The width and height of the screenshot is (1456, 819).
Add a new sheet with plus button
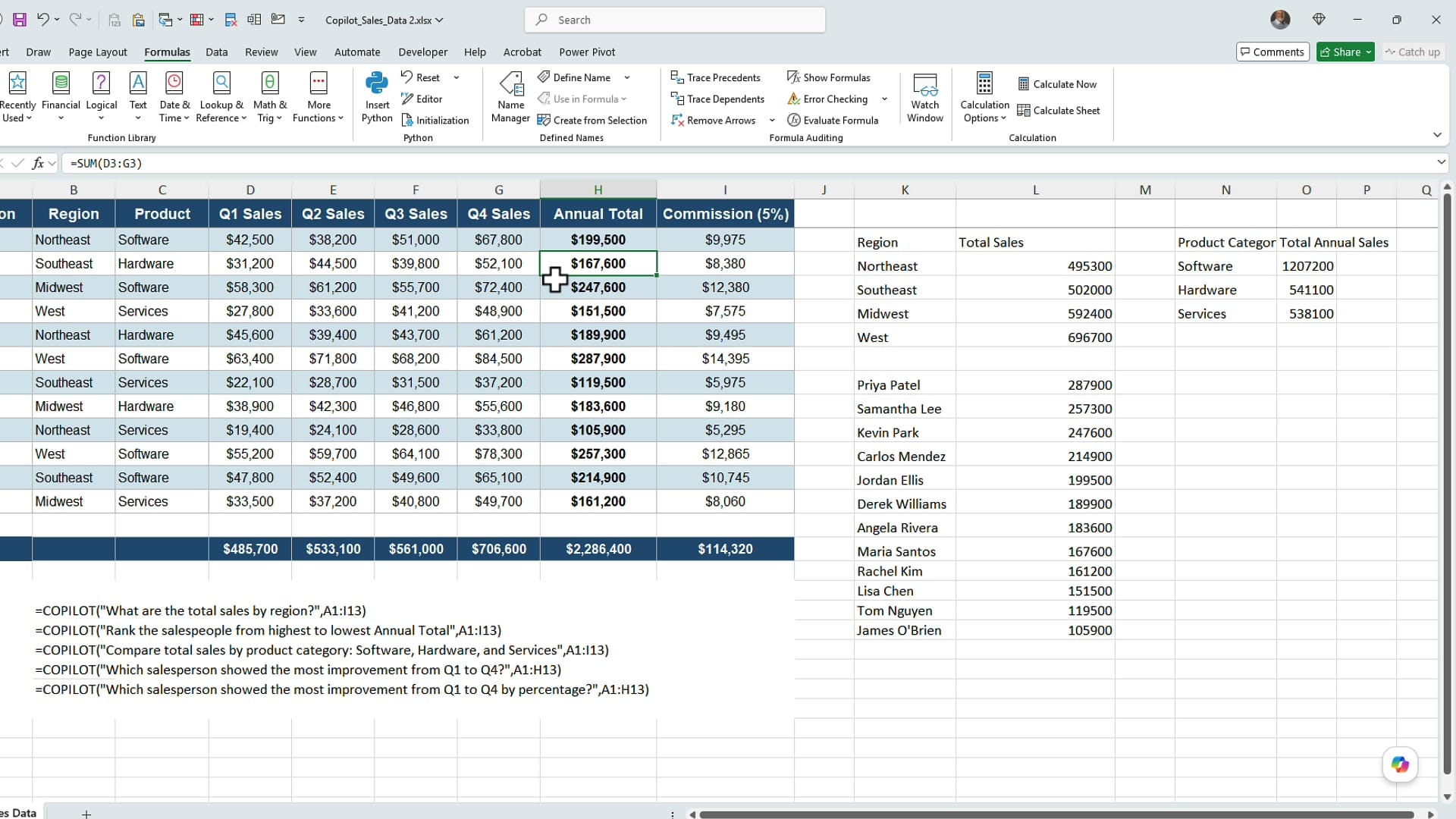86,814
